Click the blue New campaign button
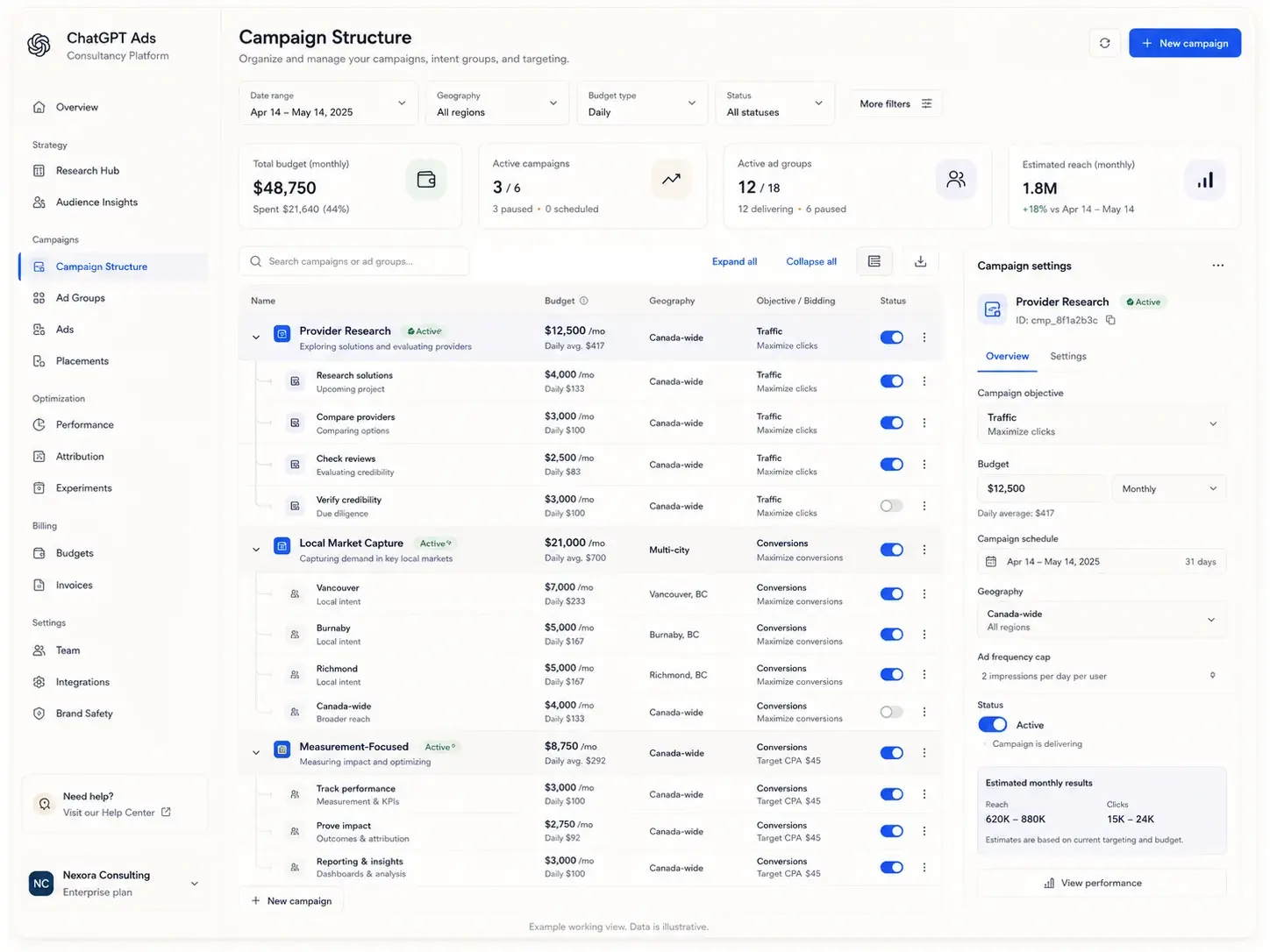Image resolution: width=1270 pixels, height=952 pixels. click(1184, 43)
